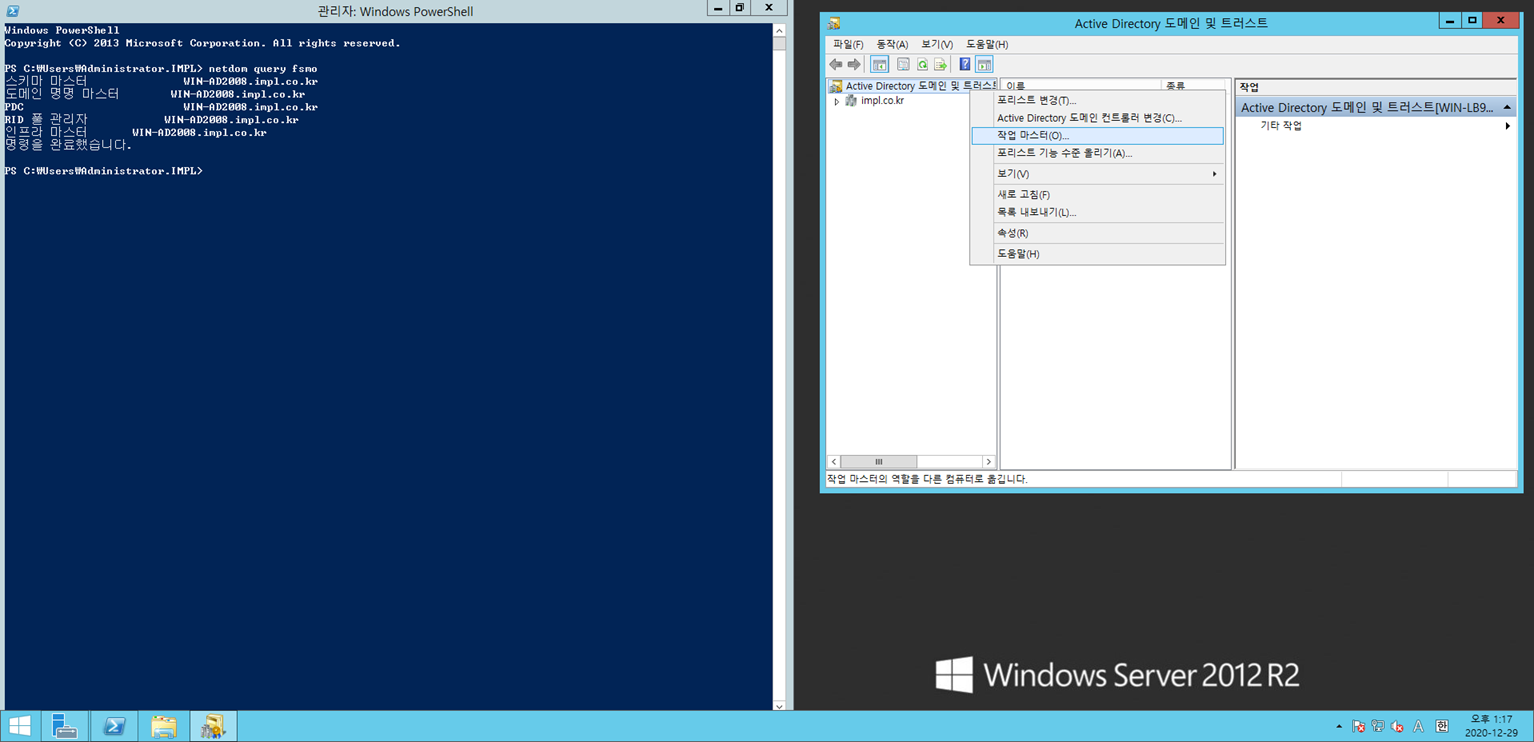Screen dimensions: 1534x742
Task: Select Active Directory 도메인 컨트롤러 변경(C)...
Action: pyautogui.click(x=1098, y=118)
